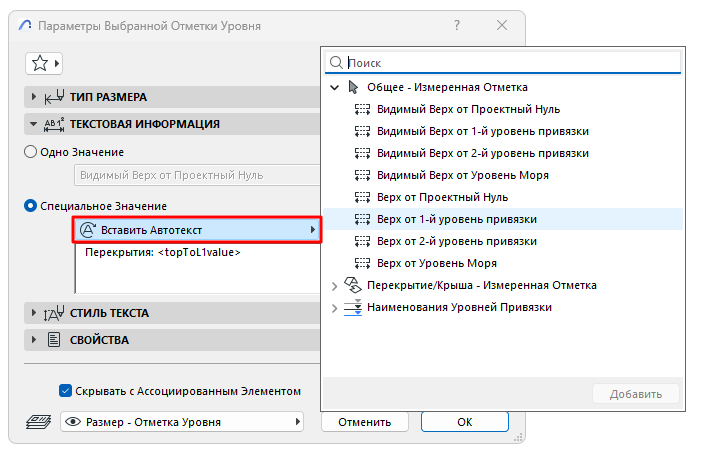Click the cursor icon of Общее - Измеренная Отметка
This screenshot has height=452, width=701.
[x=353, y=87]
